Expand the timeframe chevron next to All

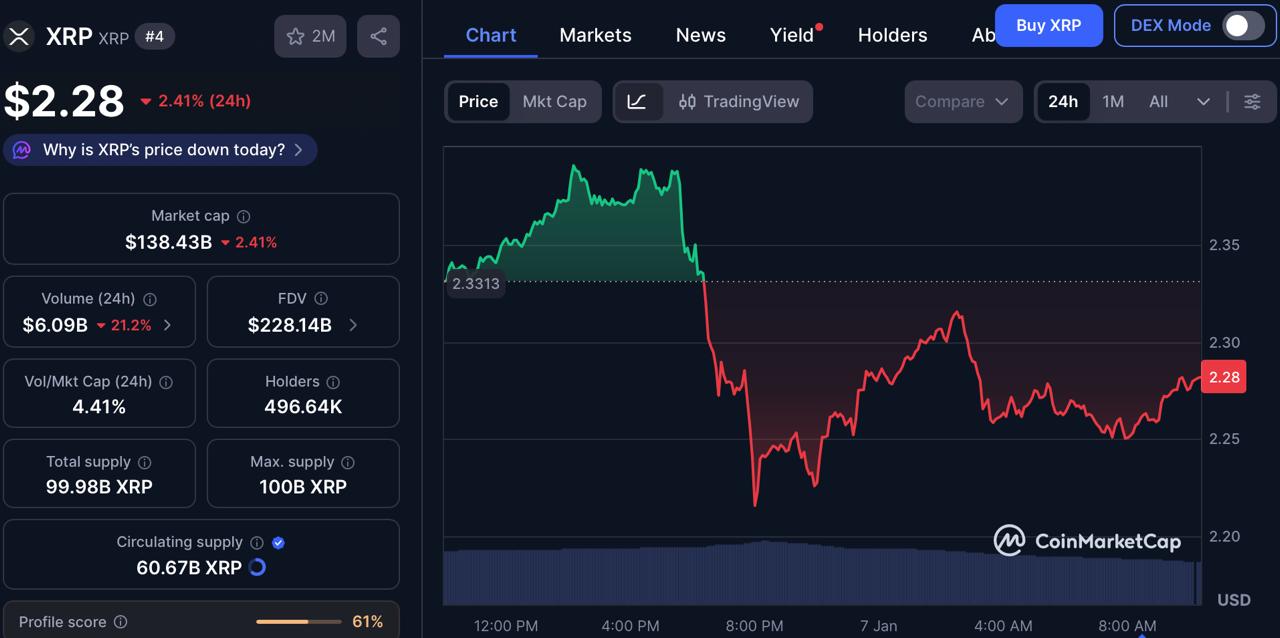1201,101
